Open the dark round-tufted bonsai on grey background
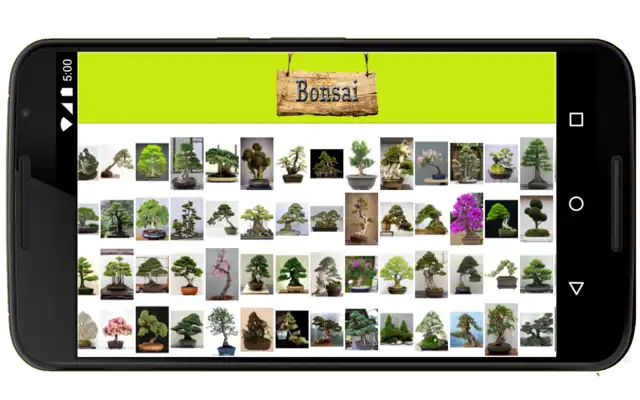Screen dimensions: 640x400 [257, 163]
